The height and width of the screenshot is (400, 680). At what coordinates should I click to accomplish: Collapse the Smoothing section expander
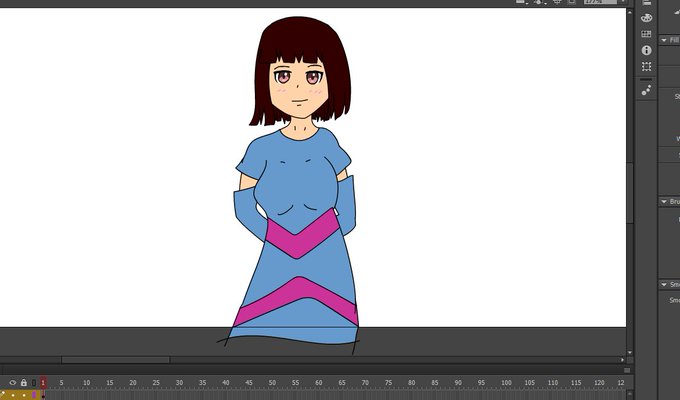664,285
